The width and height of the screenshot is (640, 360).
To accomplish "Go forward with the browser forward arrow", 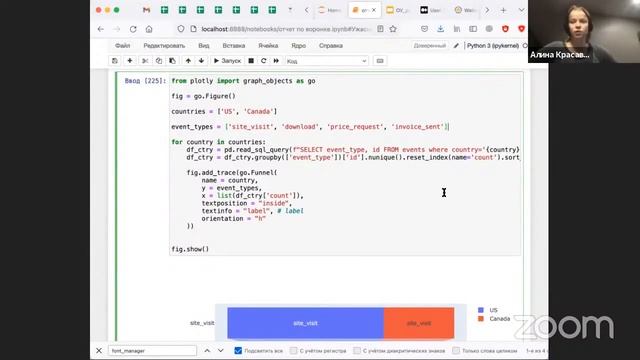I will tap(117, 29).
